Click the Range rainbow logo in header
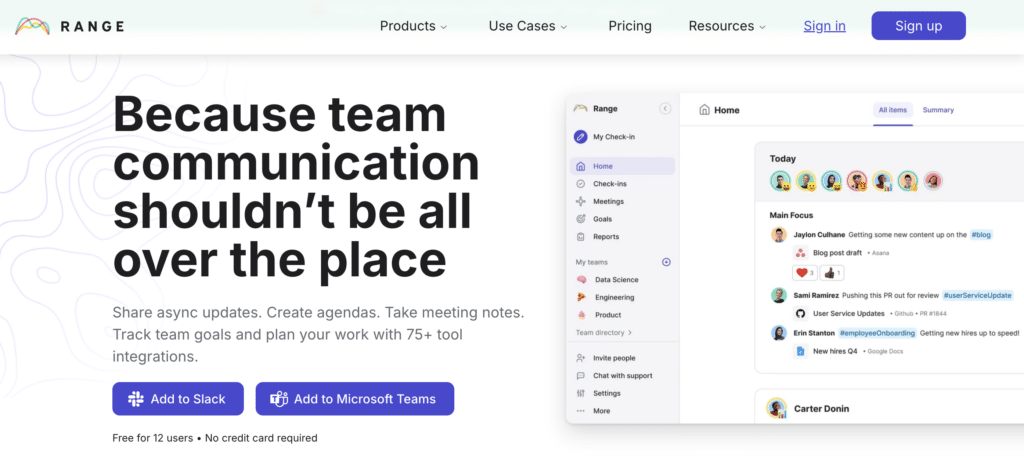The width and height of the screenshot is (1024, 461). pos(33,26)
